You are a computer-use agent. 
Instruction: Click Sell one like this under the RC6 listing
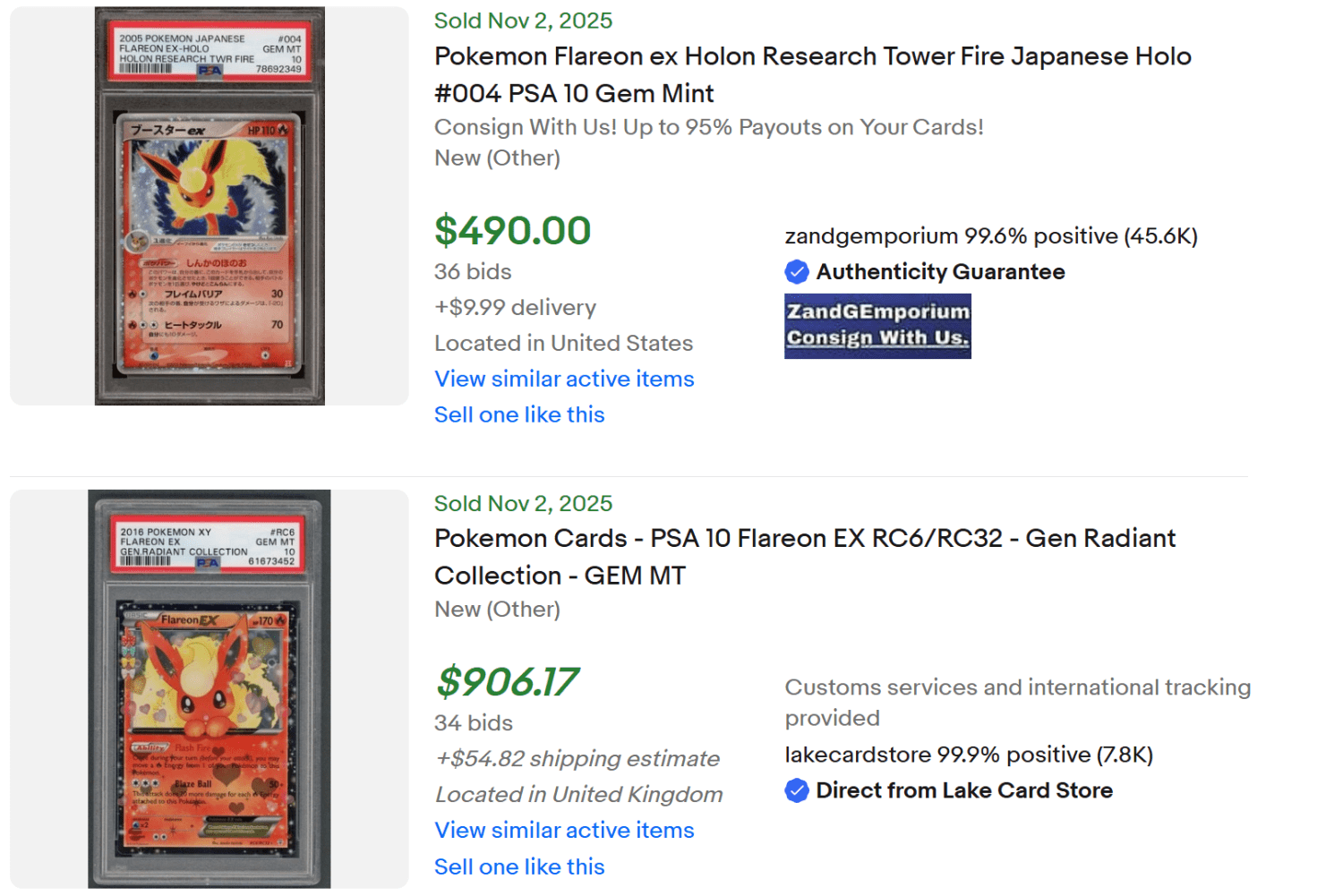pyautogui.click(x=519, y=866)
